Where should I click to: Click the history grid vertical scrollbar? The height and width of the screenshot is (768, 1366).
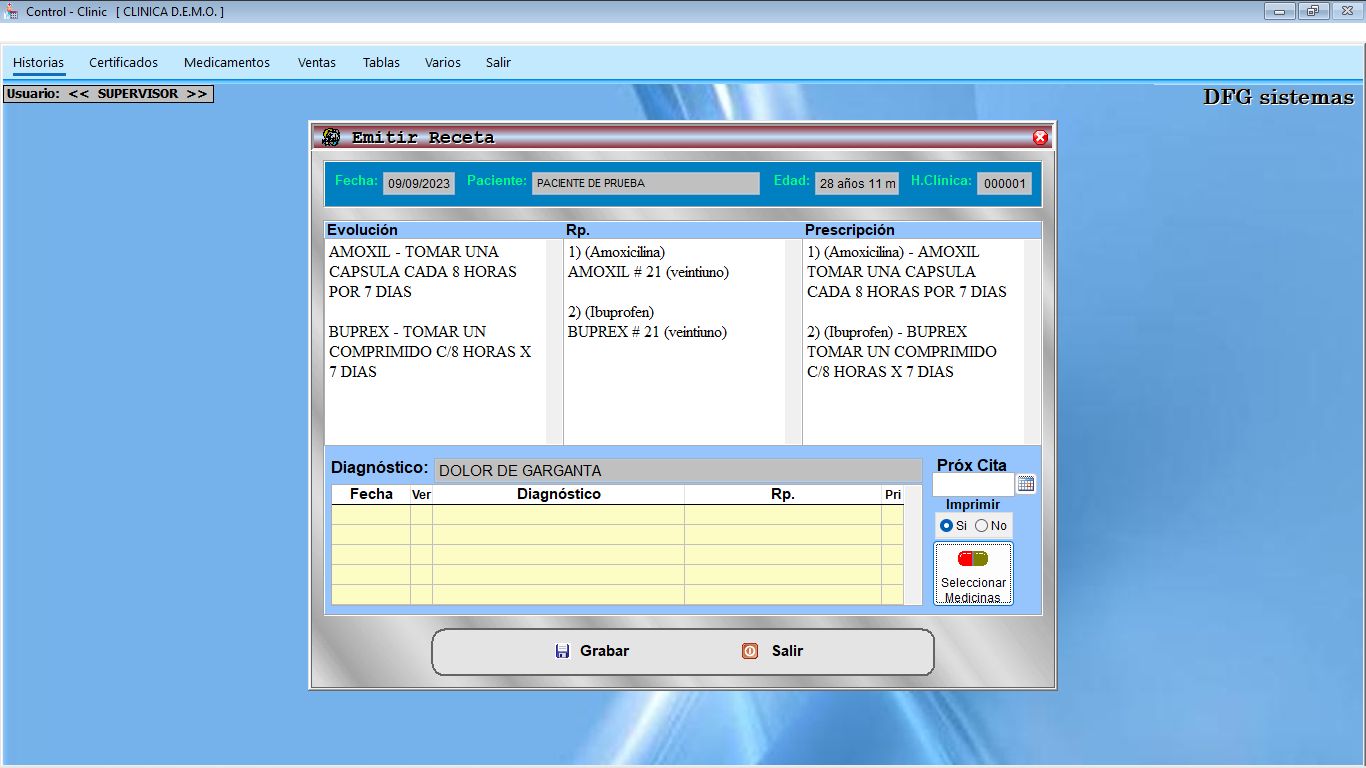[913, 545]
